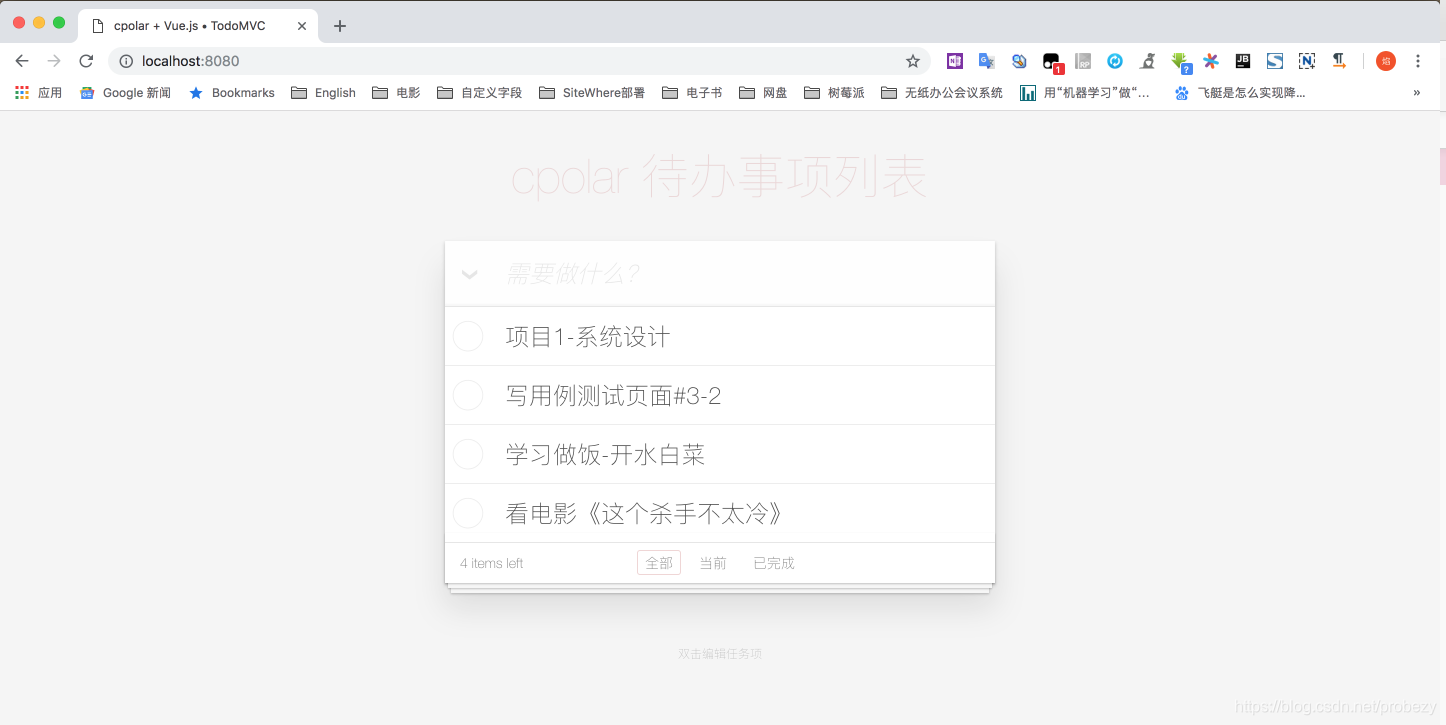The image size is (1446, 725).
Task: Click the page vertical scrollbar thumb
Action: [x=1442, y=166]
